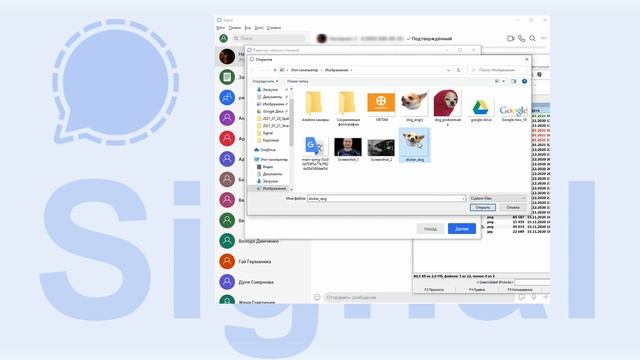Start a video call in Signal
This screenshot has width=640, height=360.
point(510,38)
